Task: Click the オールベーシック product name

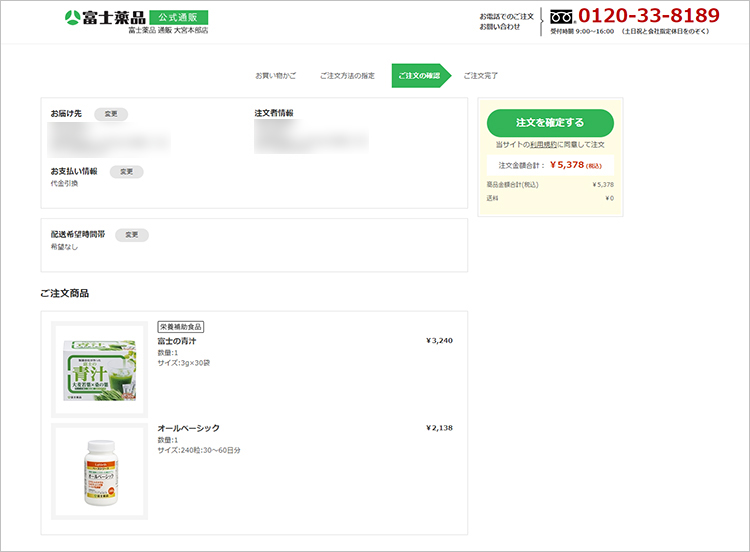Action: pos(188,428)
